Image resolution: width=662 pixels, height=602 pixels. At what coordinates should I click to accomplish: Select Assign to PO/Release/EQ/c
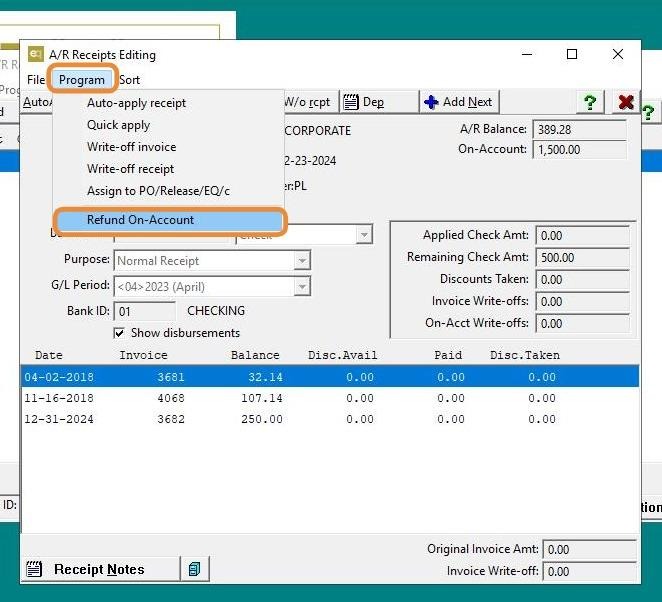point(158,191)
